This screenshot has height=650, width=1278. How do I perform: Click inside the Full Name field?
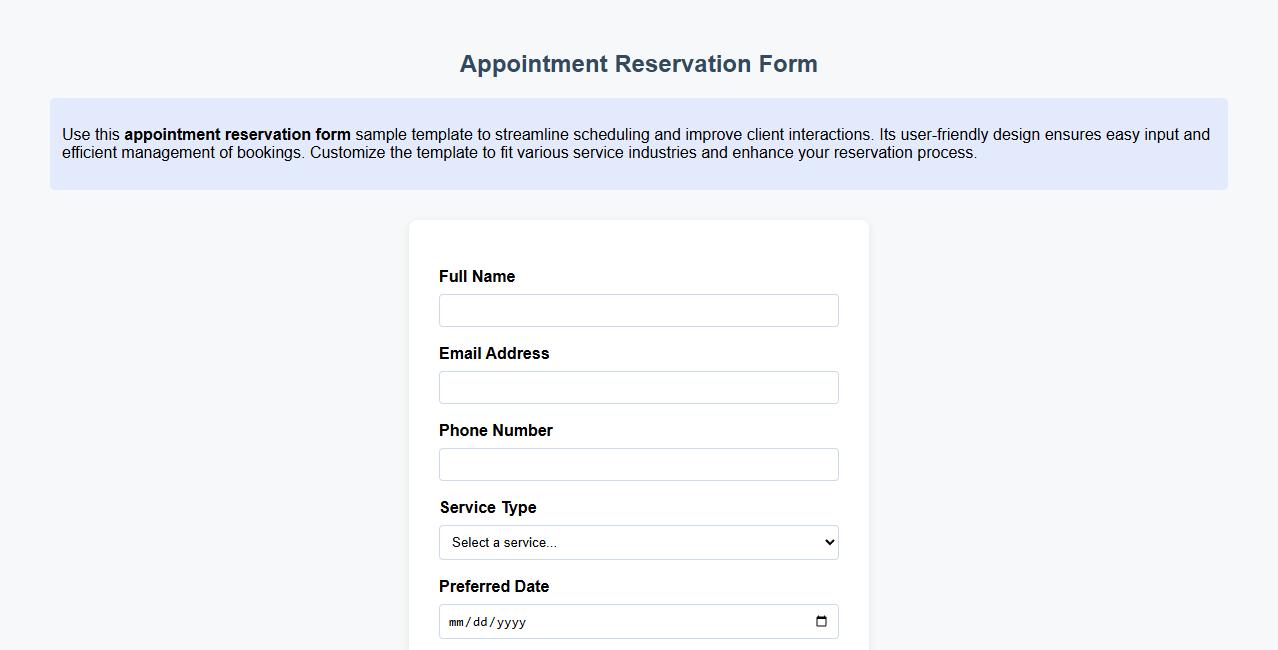(x=638, y=310)
